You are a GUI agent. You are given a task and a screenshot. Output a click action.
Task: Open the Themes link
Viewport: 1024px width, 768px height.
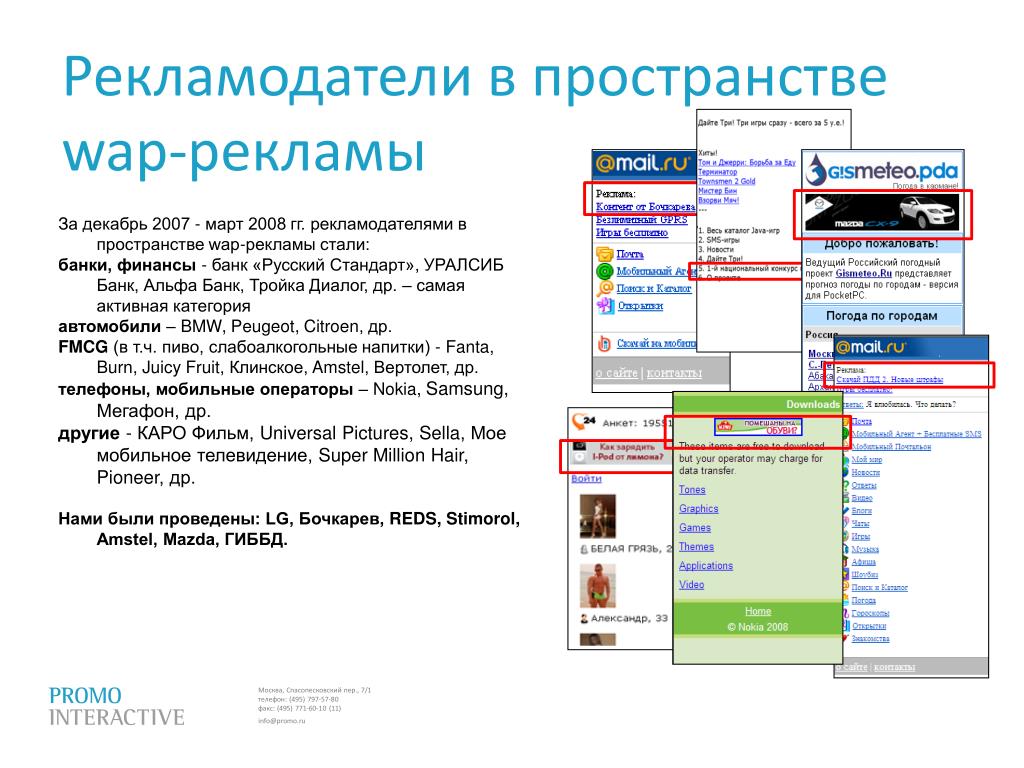click(696, 546)
